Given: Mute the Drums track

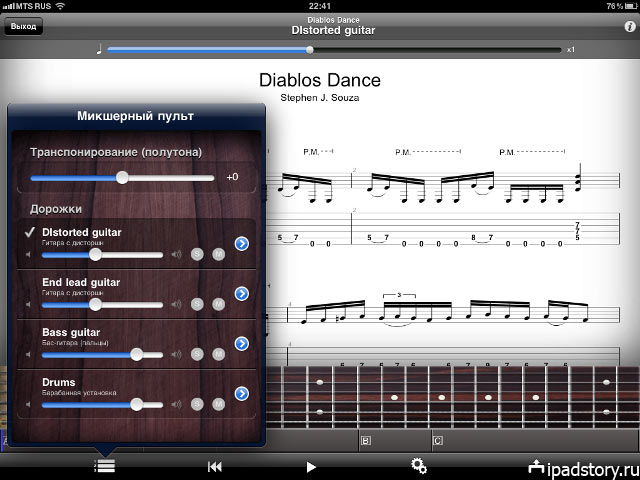Looking at the screenshot, I should pyautogui.click(x=219, y=404).
